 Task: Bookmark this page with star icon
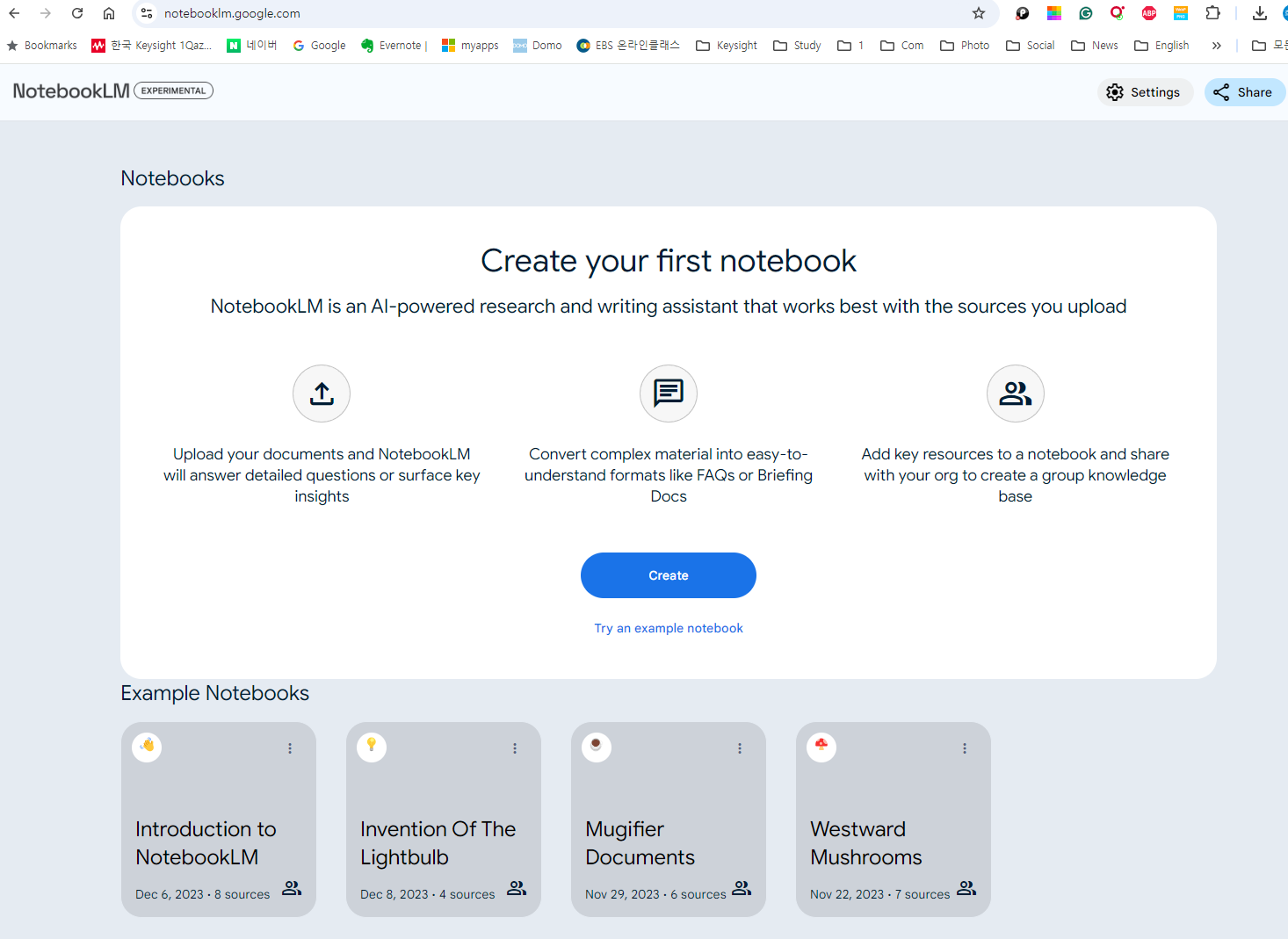tap(979, 13)
